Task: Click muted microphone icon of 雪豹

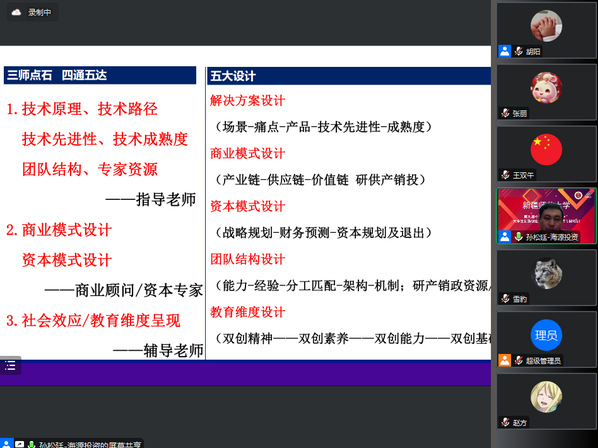Action: [505, 299]
